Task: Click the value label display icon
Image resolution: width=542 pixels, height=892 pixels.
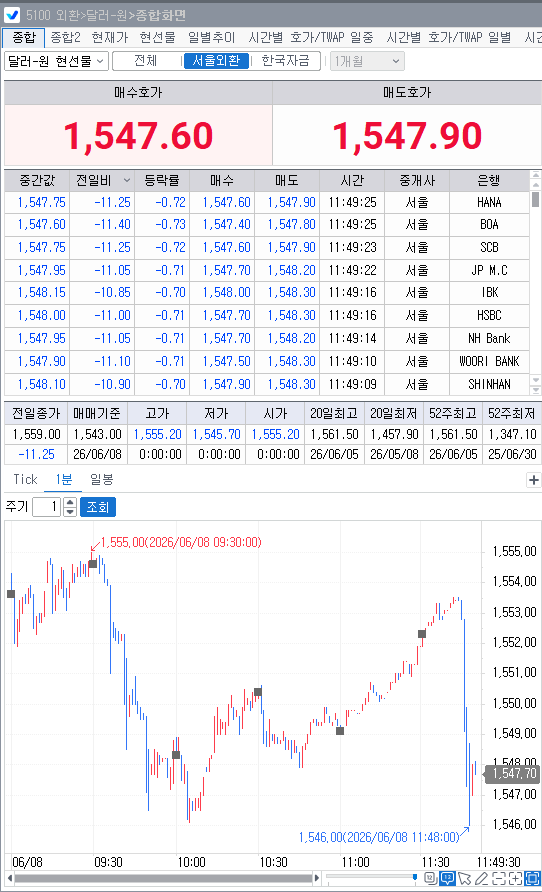Action: click(x=431, y=878)
